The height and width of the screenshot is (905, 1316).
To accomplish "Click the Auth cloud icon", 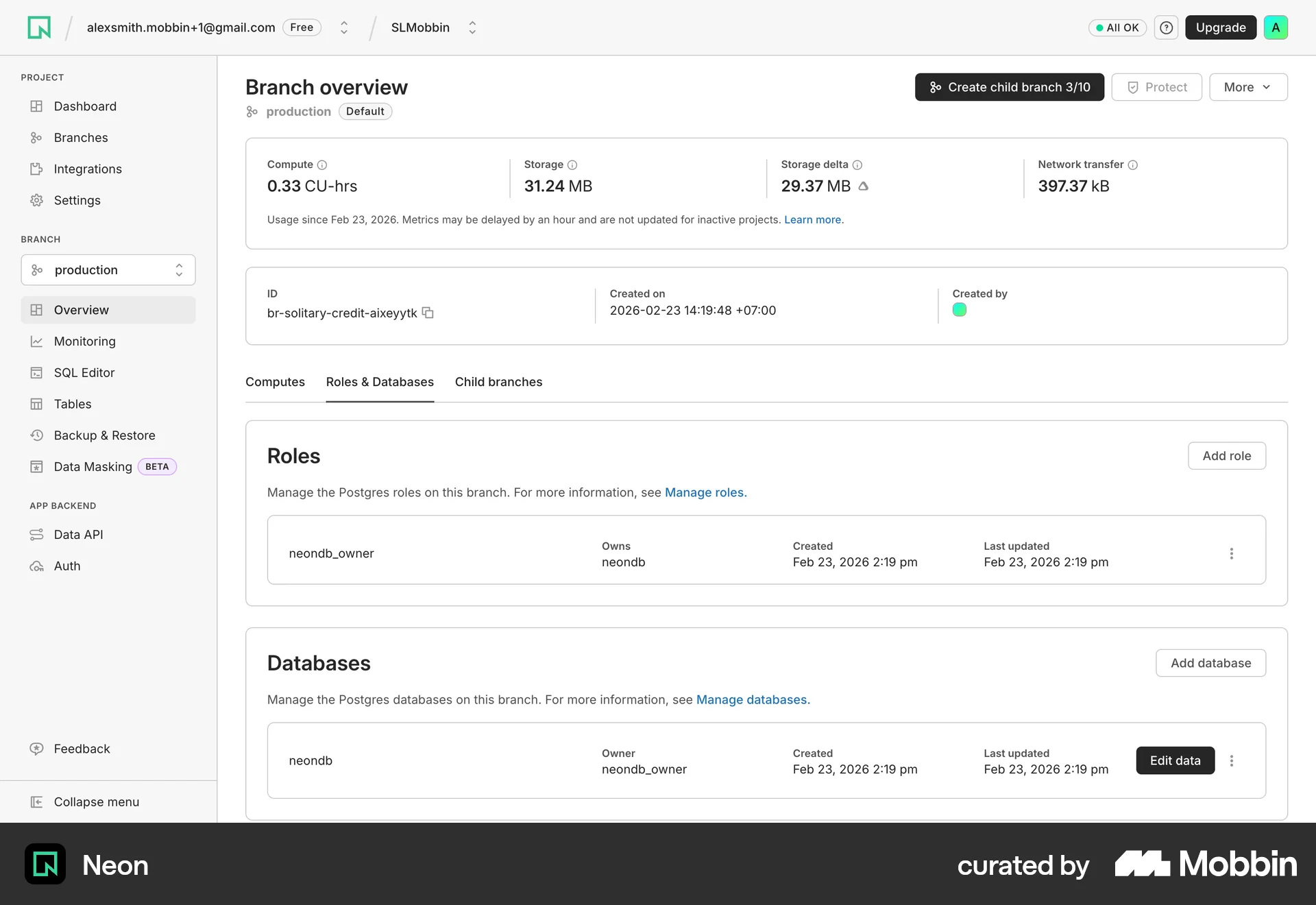I will [36, 566].
